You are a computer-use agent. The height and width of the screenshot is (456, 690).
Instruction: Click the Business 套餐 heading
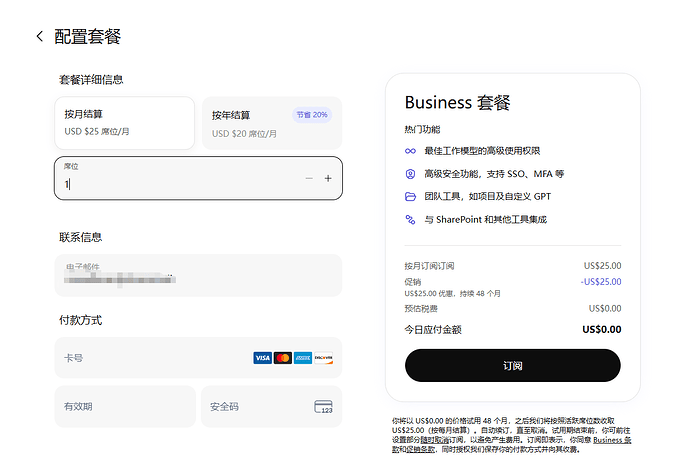tap(458, 103)
